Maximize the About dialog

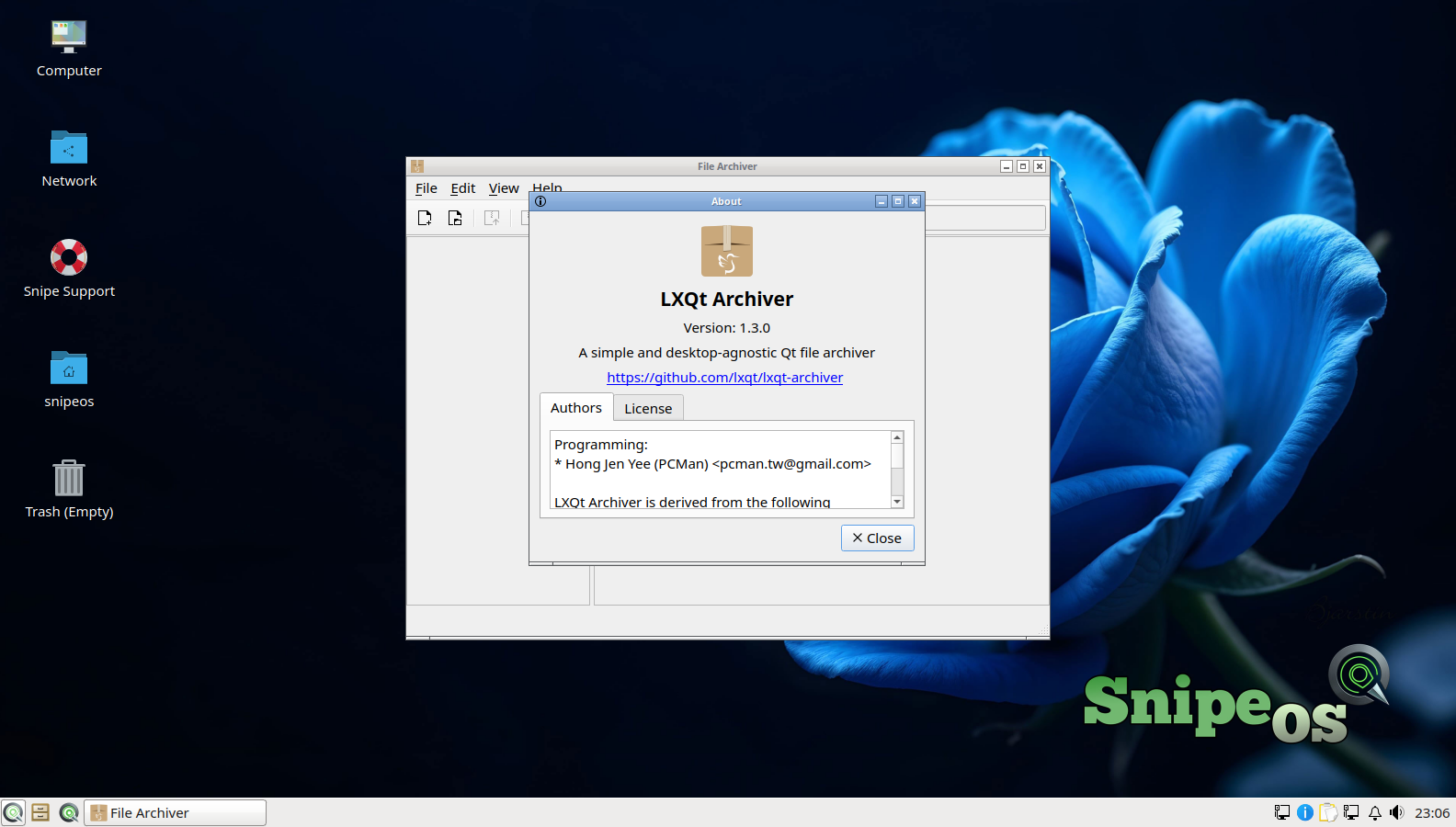[898, 201]
